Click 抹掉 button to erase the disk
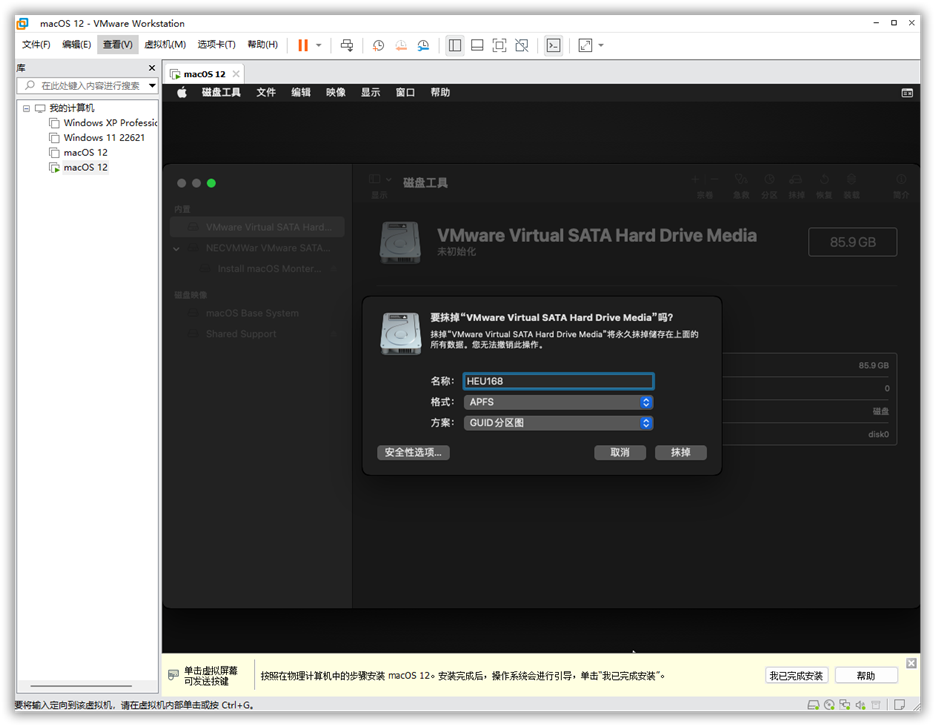Image resolution: width=935 pixels, height=726 pixels. (681, 452)
